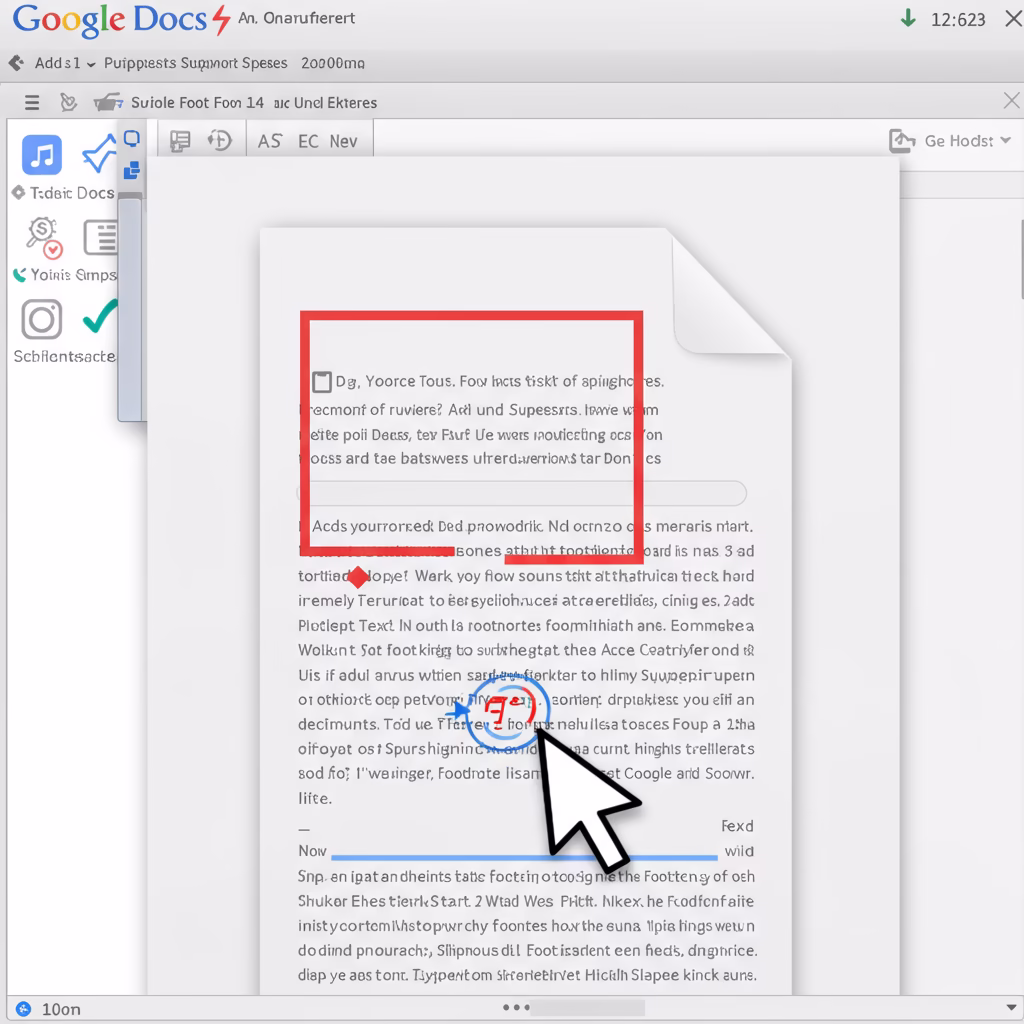Click the 20000ma menu item

coord(332,63)
